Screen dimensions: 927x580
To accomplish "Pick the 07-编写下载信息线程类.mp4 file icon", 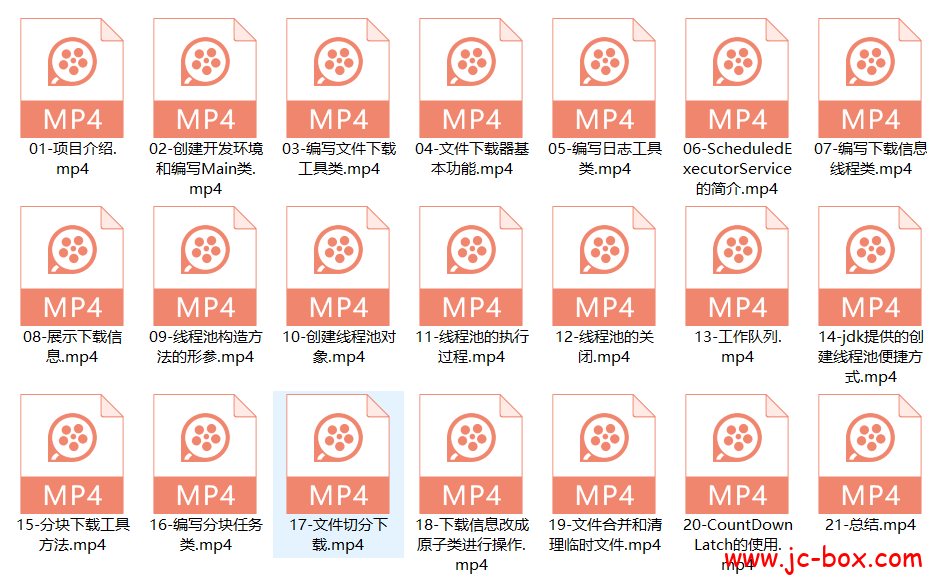I will (x=870, y=78).
